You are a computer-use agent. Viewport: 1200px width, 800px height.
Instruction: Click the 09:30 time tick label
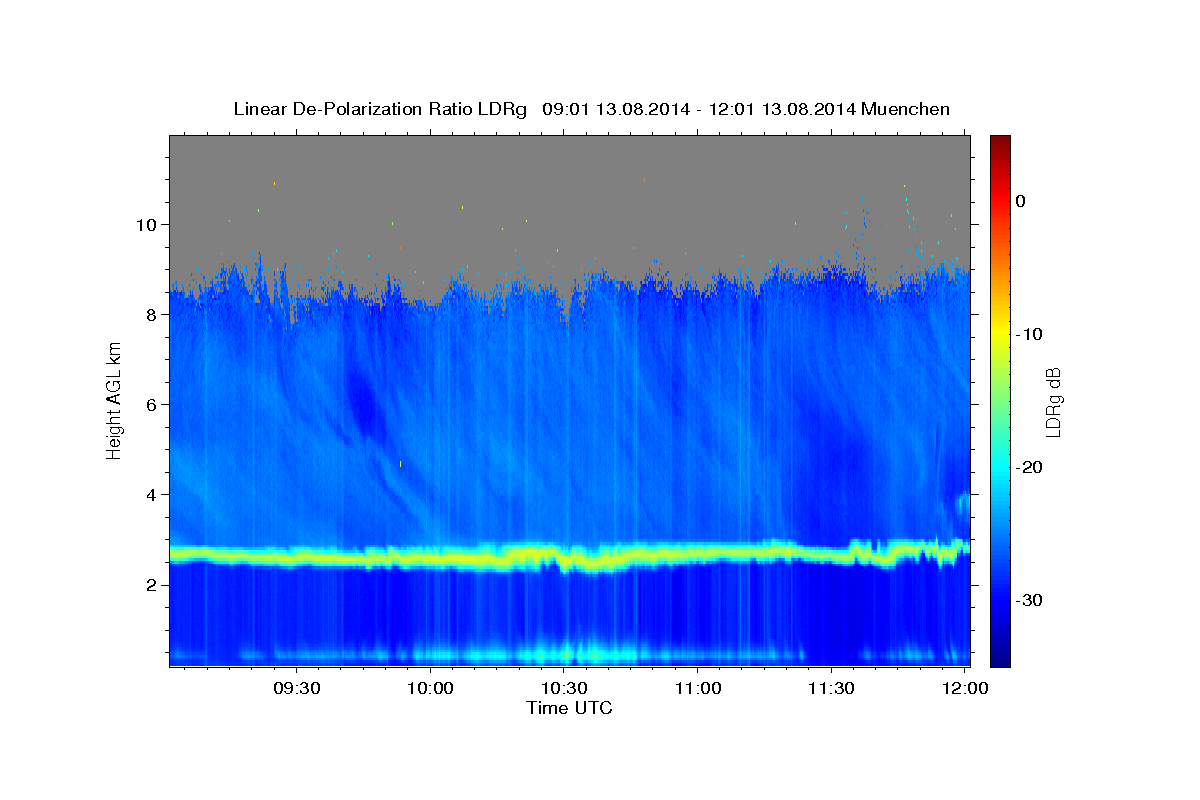[x=297, y=689]
